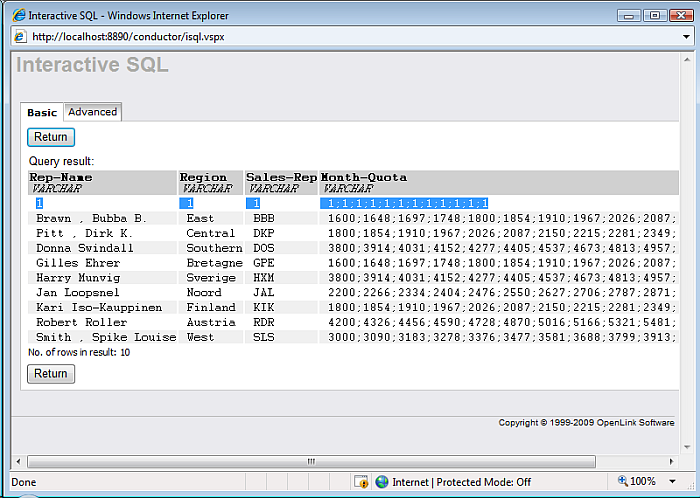Switch to the Basic tab
The height and width of the screenshot is (498, 700).
(x=42, y=113)
